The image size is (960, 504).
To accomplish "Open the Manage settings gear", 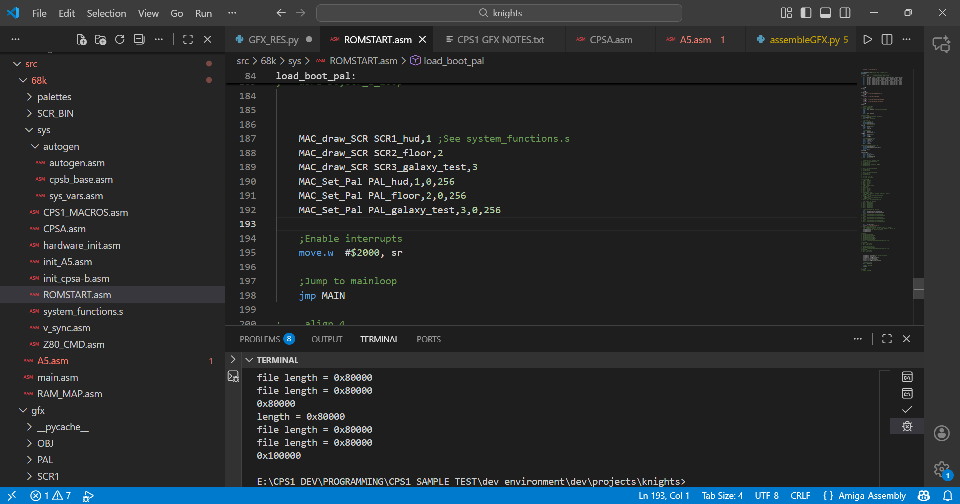I will pos(942,470).
